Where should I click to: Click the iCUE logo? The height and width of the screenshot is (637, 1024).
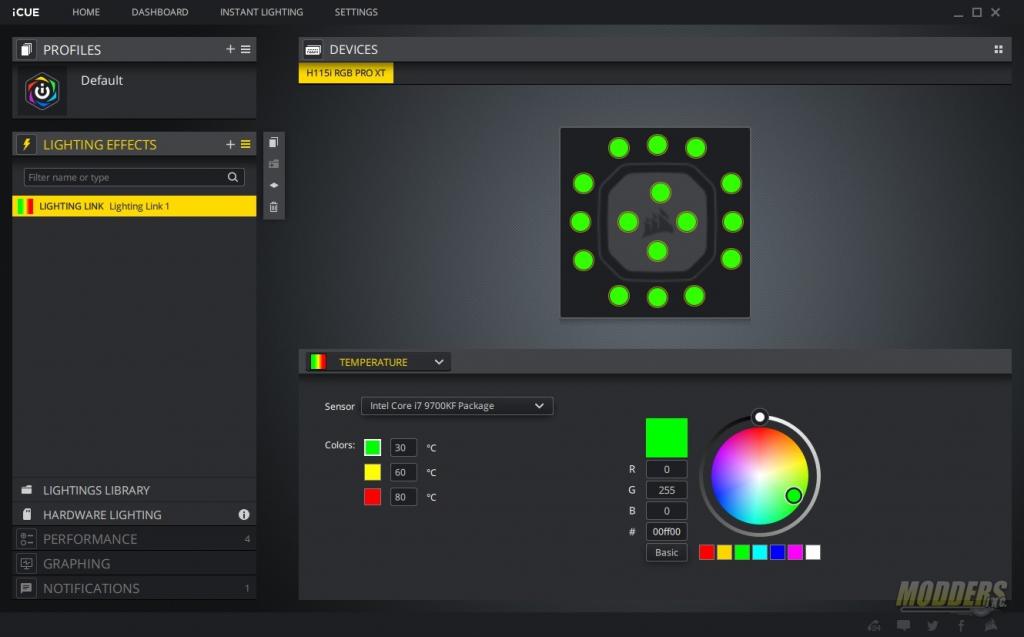(25, 12)
